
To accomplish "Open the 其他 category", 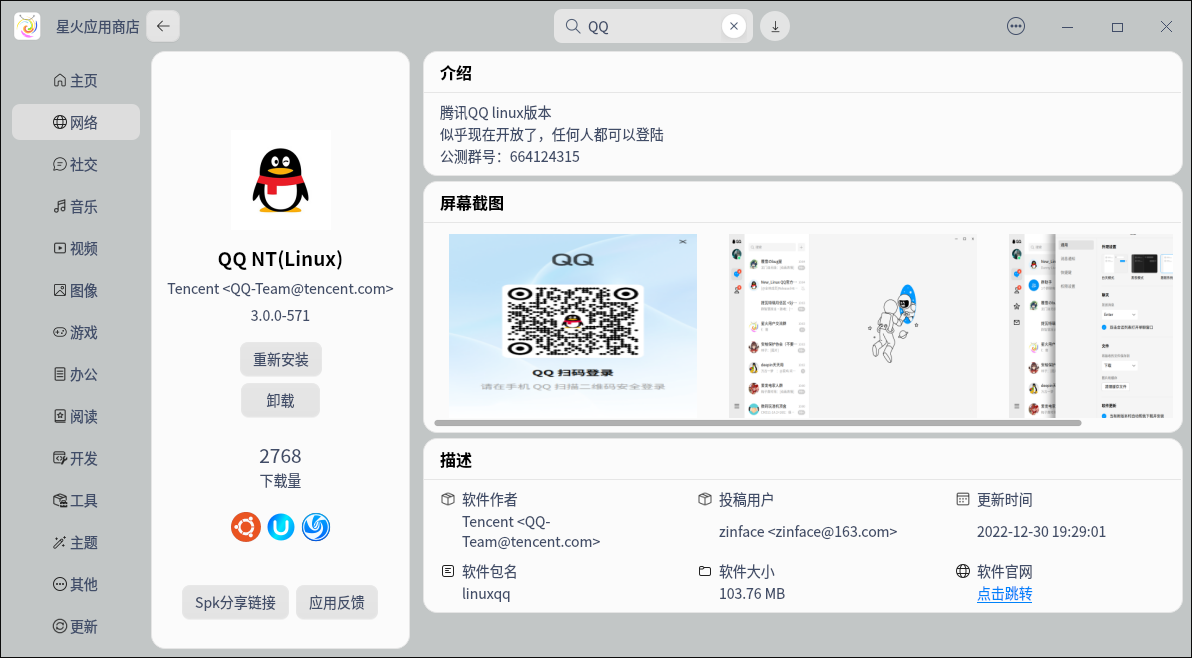I will pyautogui.click(x=76, y=584).
